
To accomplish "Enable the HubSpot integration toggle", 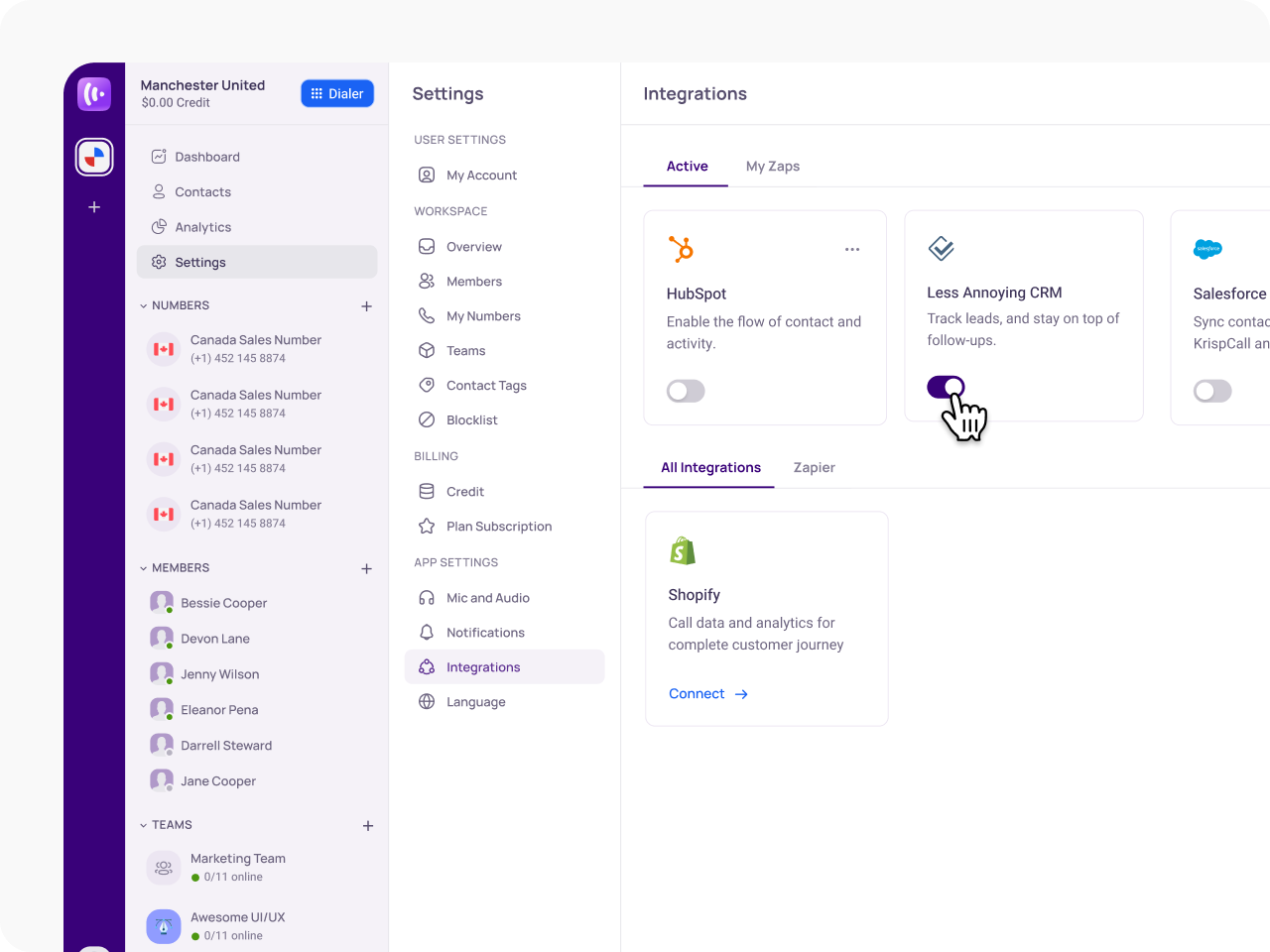I will click(686, 391).
